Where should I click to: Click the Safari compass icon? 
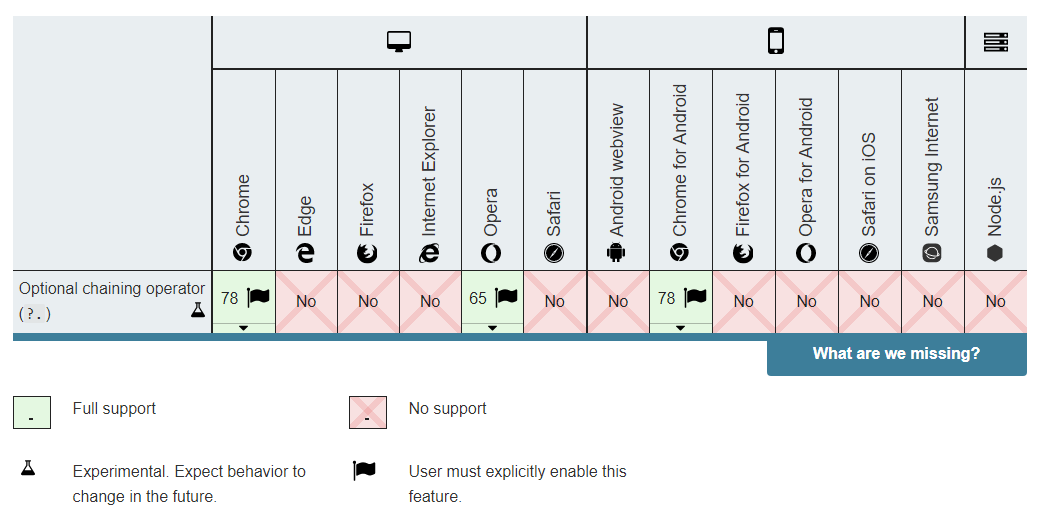point(554,253)
